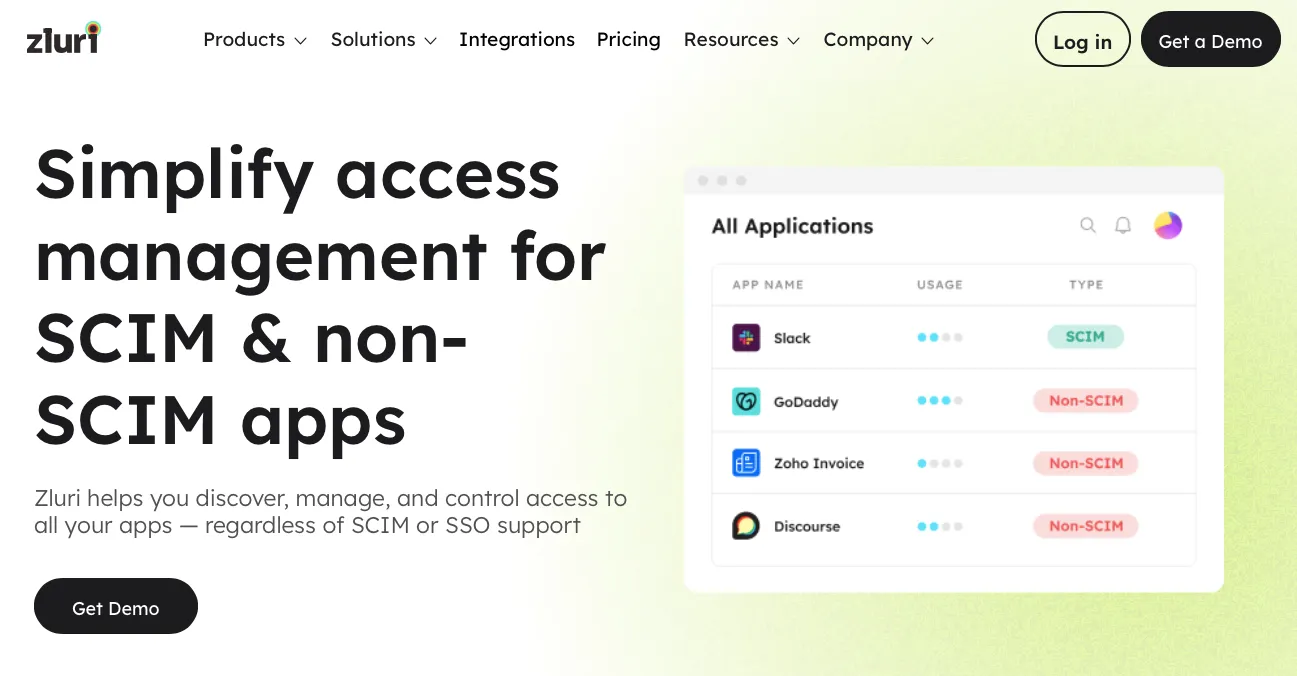Select the Zoho Invoice name text

click(x=819, y=463)
